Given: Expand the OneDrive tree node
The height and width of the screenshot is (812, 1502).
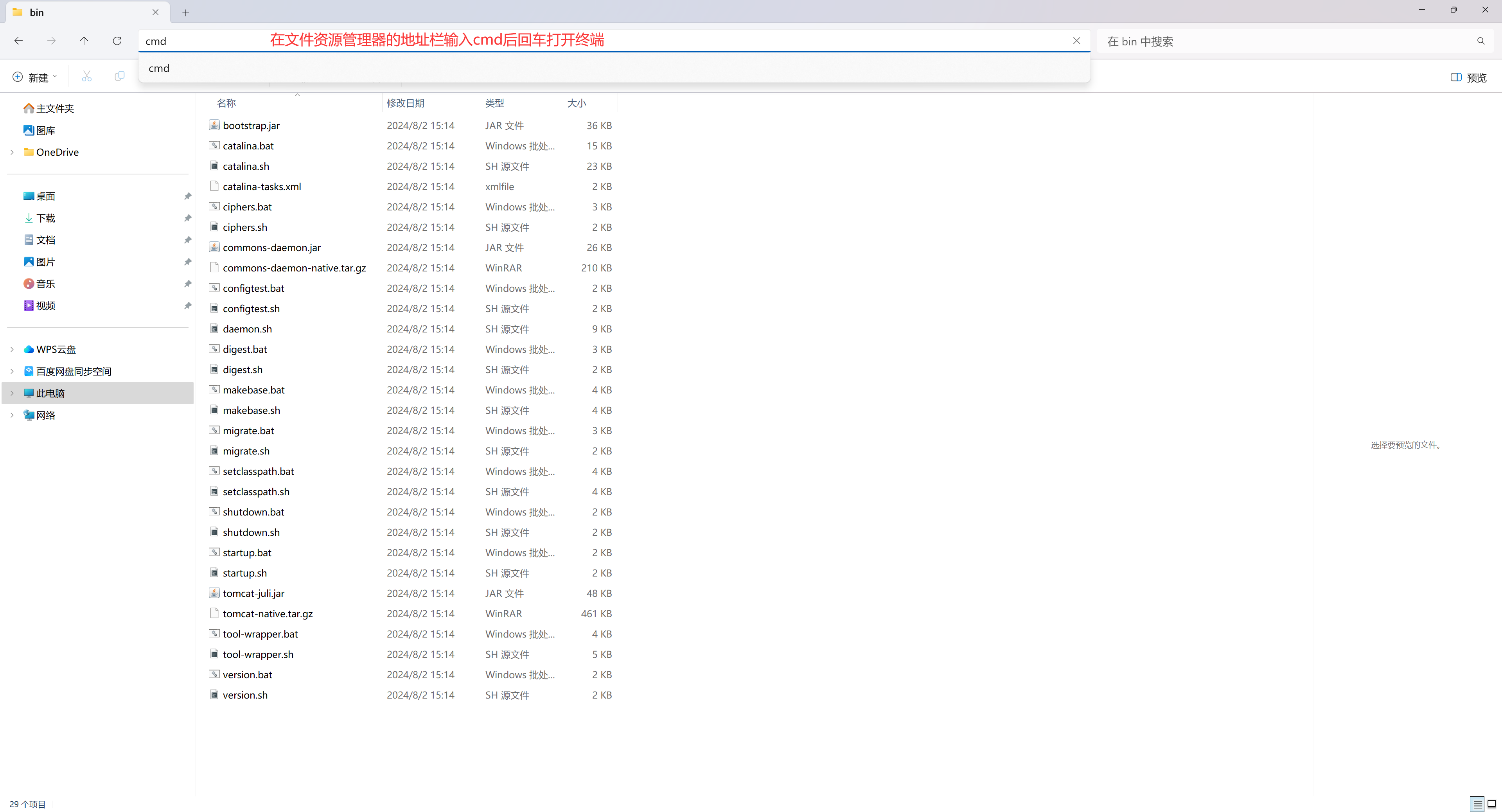Looking at the screenshot, I should coord(12,152).
